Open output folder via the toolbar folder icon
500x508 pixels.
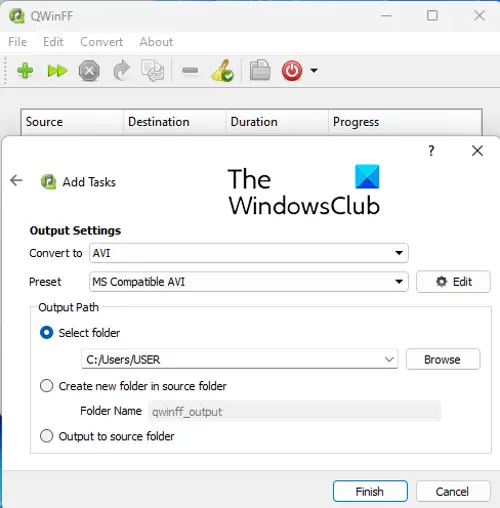point(260,70)
